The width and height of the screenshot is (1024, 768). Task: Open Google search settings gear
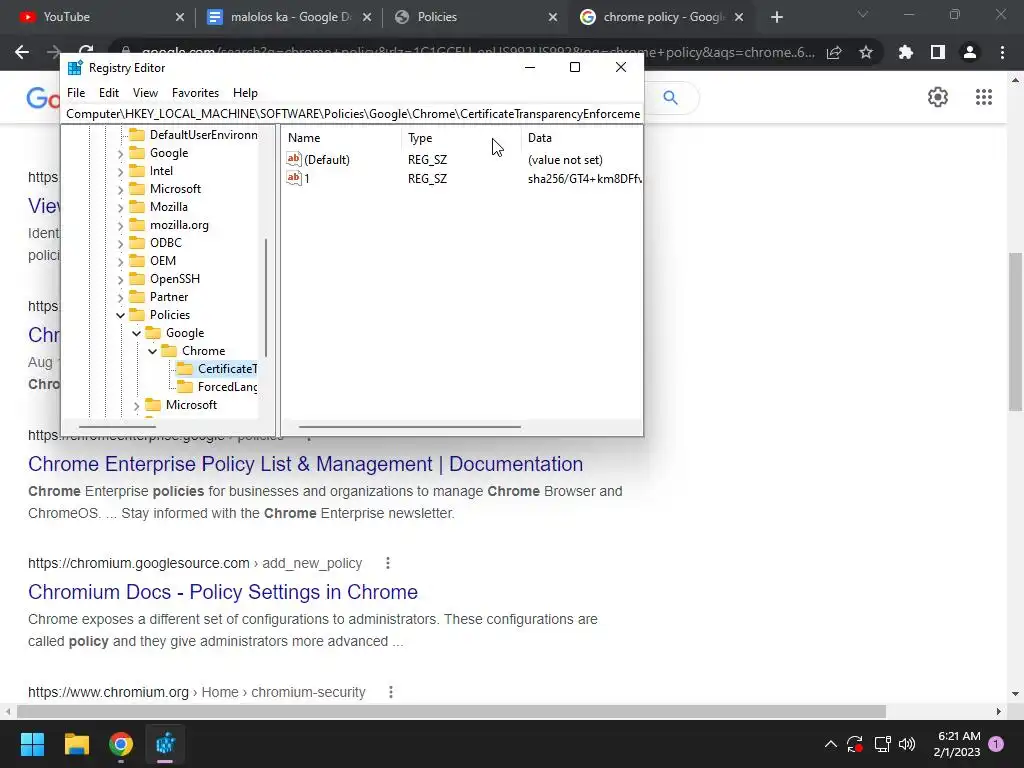click(x=938, y=97)
